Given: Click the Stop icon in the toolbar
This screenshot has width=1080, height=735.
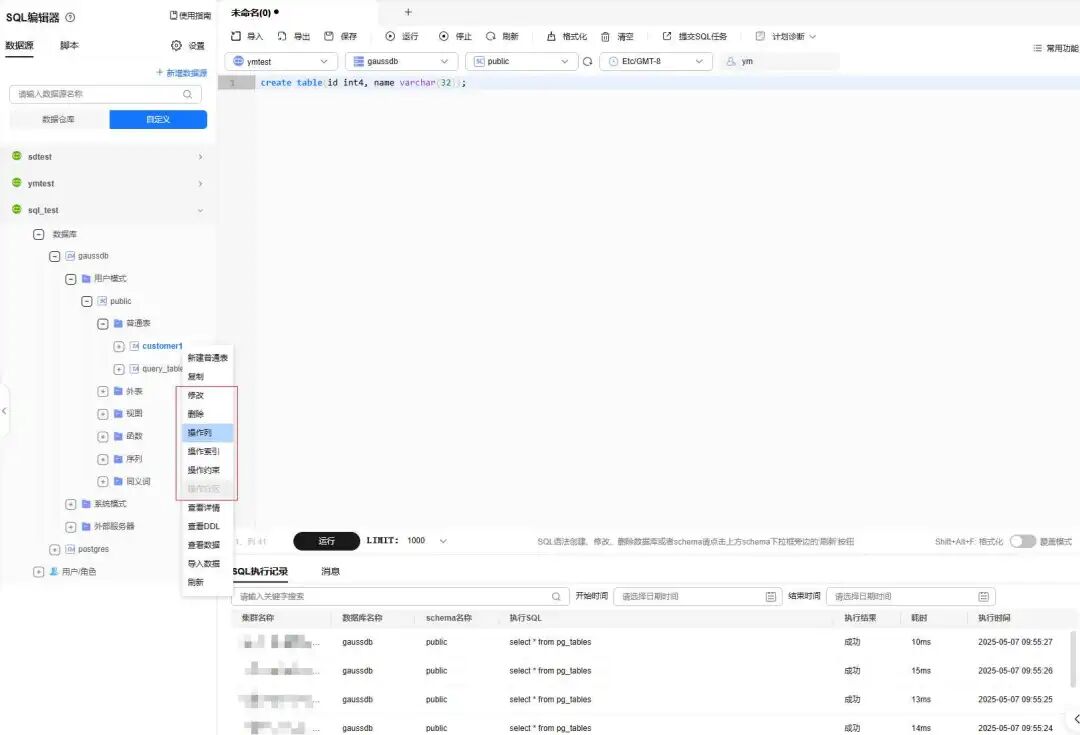Looking at the screenshot, I should pyautogui.click(x=444, y=37).
